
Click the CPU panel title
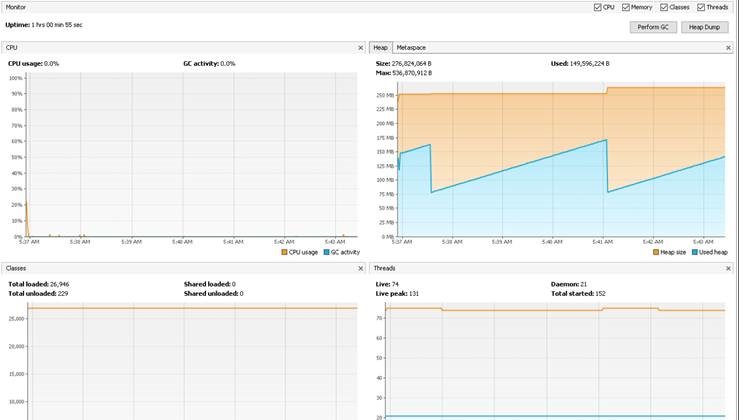click(12, 48)
